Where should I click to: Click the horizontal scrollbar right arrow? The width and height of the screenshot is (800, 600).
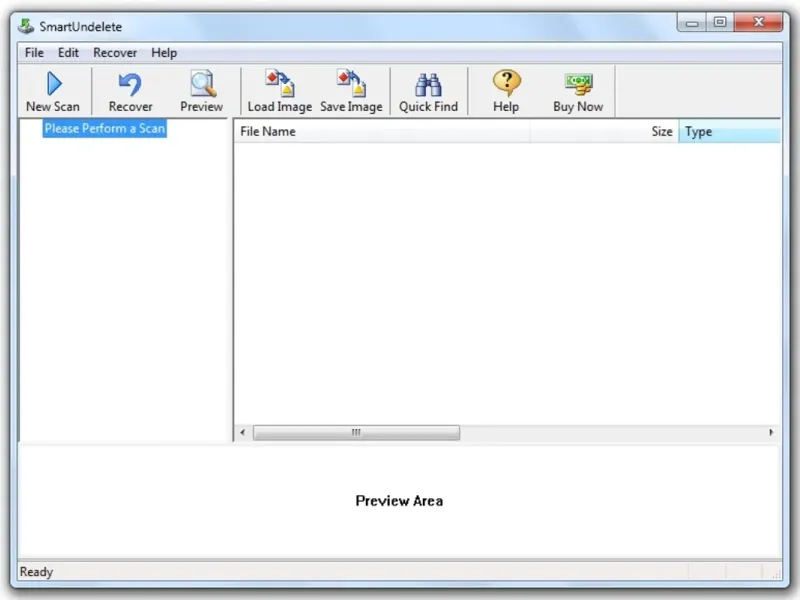point(771,433)
